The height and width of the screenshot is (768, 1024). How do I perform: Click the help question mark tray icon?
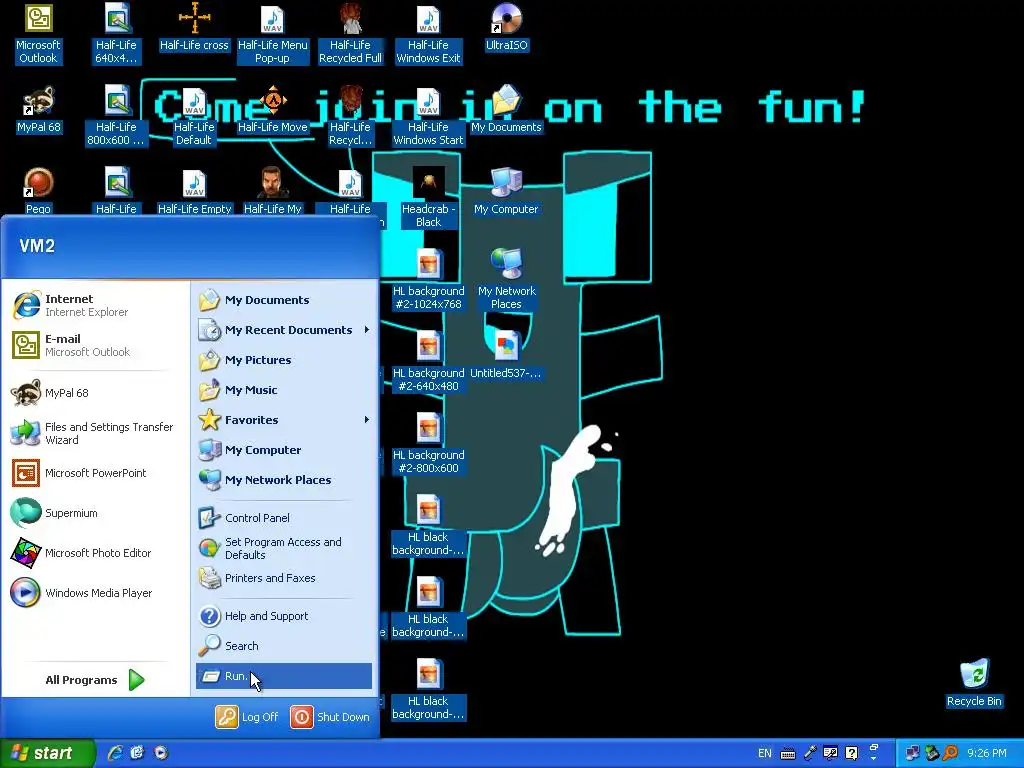[852, 753]
